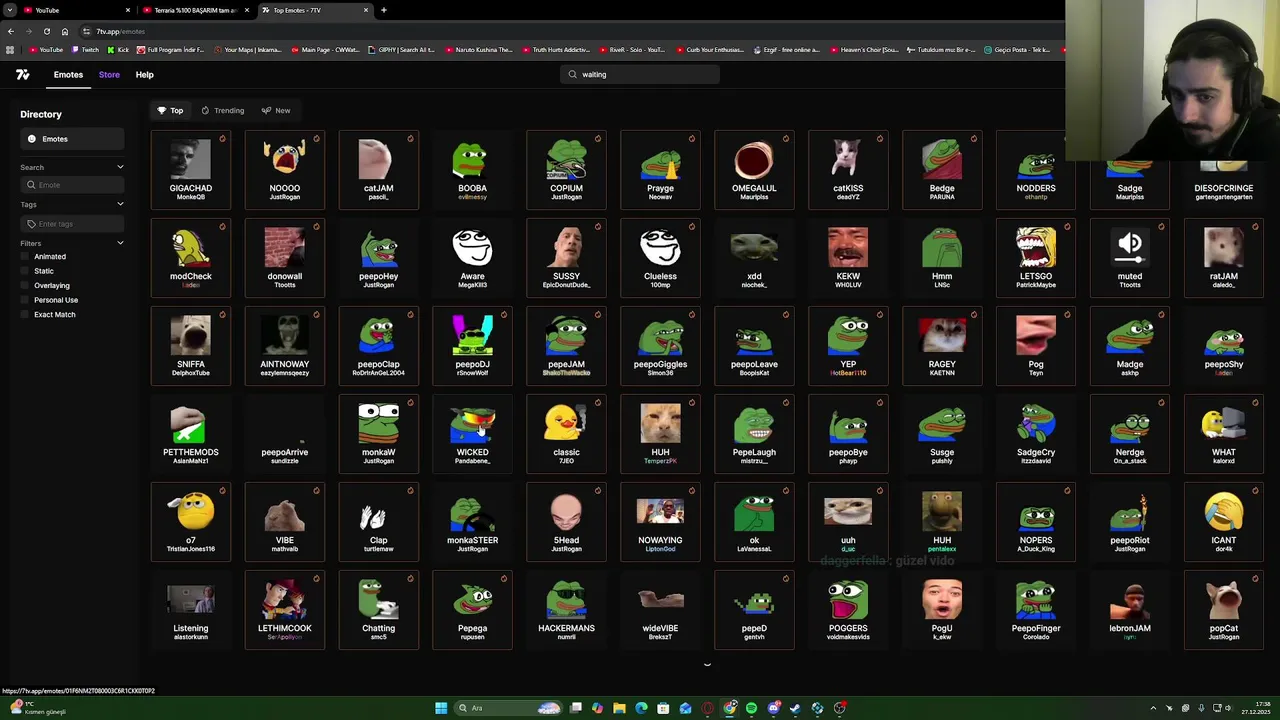The width and height of the screenshot is (1280, 720).
Task: Check the Animated filter checkbox
Action: [25, 257]
